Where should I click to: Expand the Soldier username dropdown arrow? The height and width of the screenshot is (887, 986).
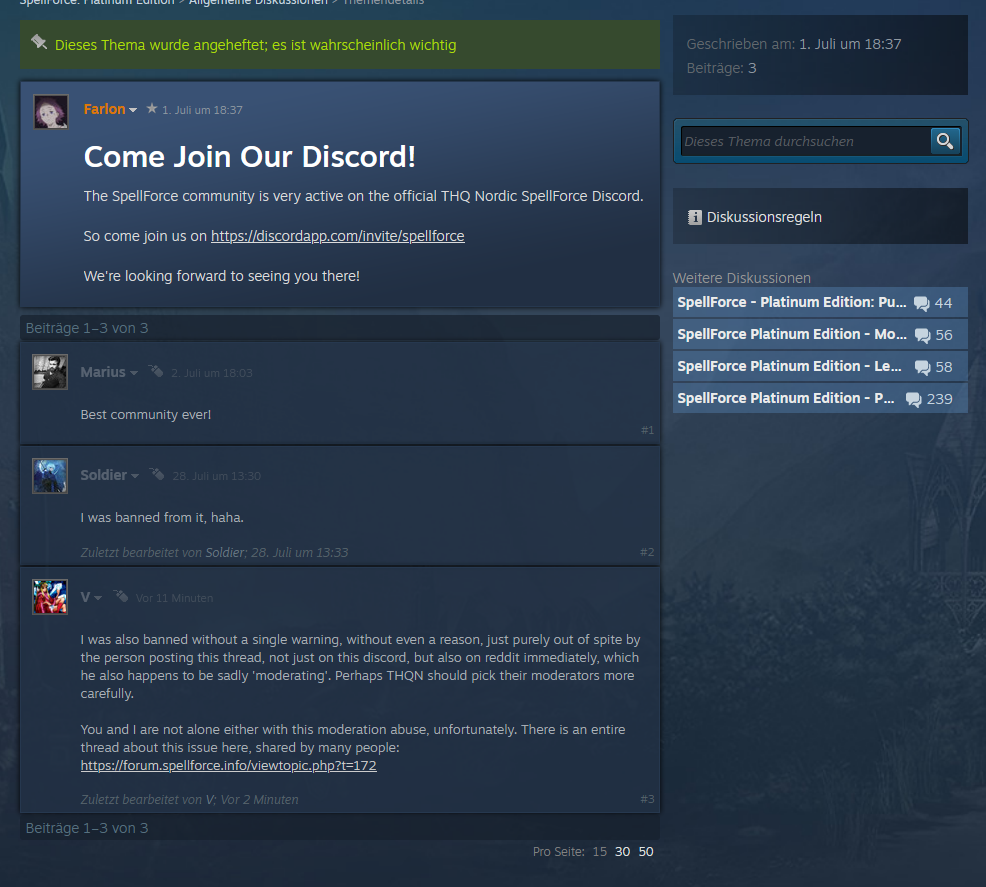tap(135, 476)
